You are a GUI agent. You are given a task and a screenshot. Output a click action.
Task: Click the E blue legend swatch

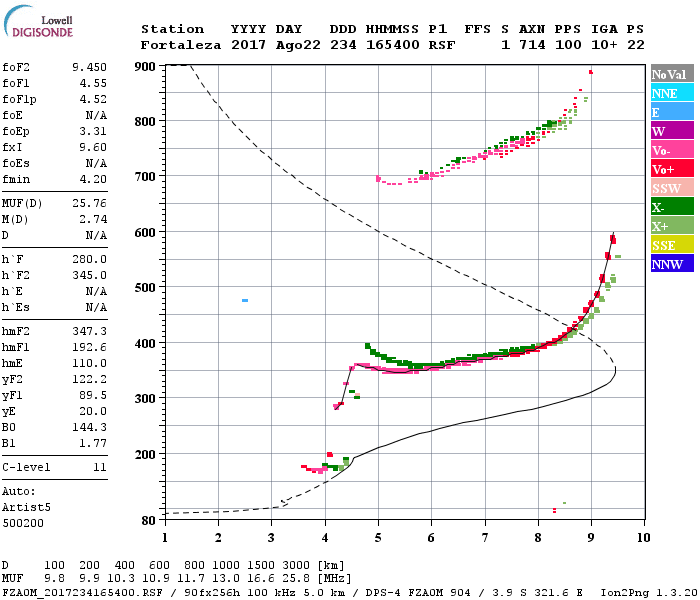(x=672, y=112)
